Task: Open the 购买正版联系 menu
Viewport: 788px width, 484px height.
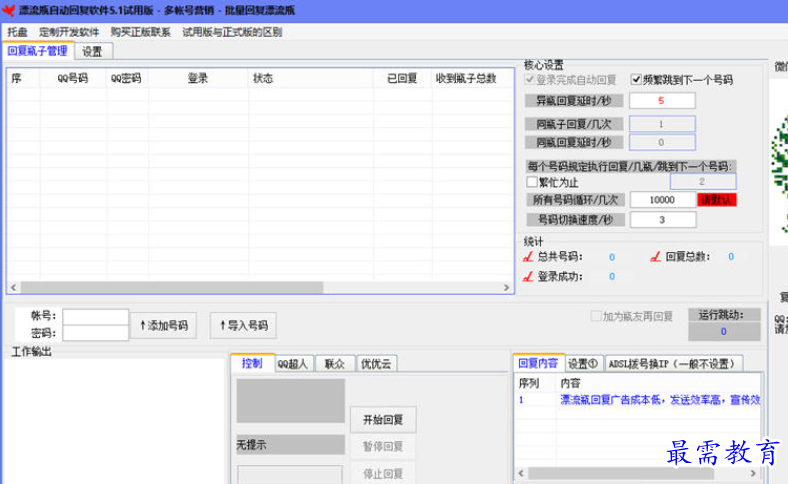Action: (x=141, y=32)
